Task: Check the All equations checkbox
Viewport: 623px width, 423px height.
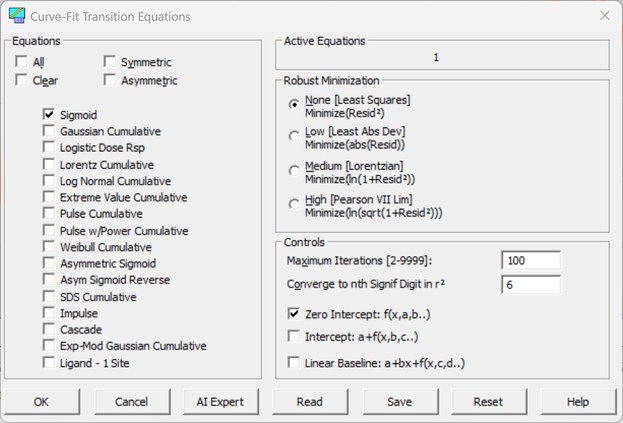Action: tap(21, 61)
